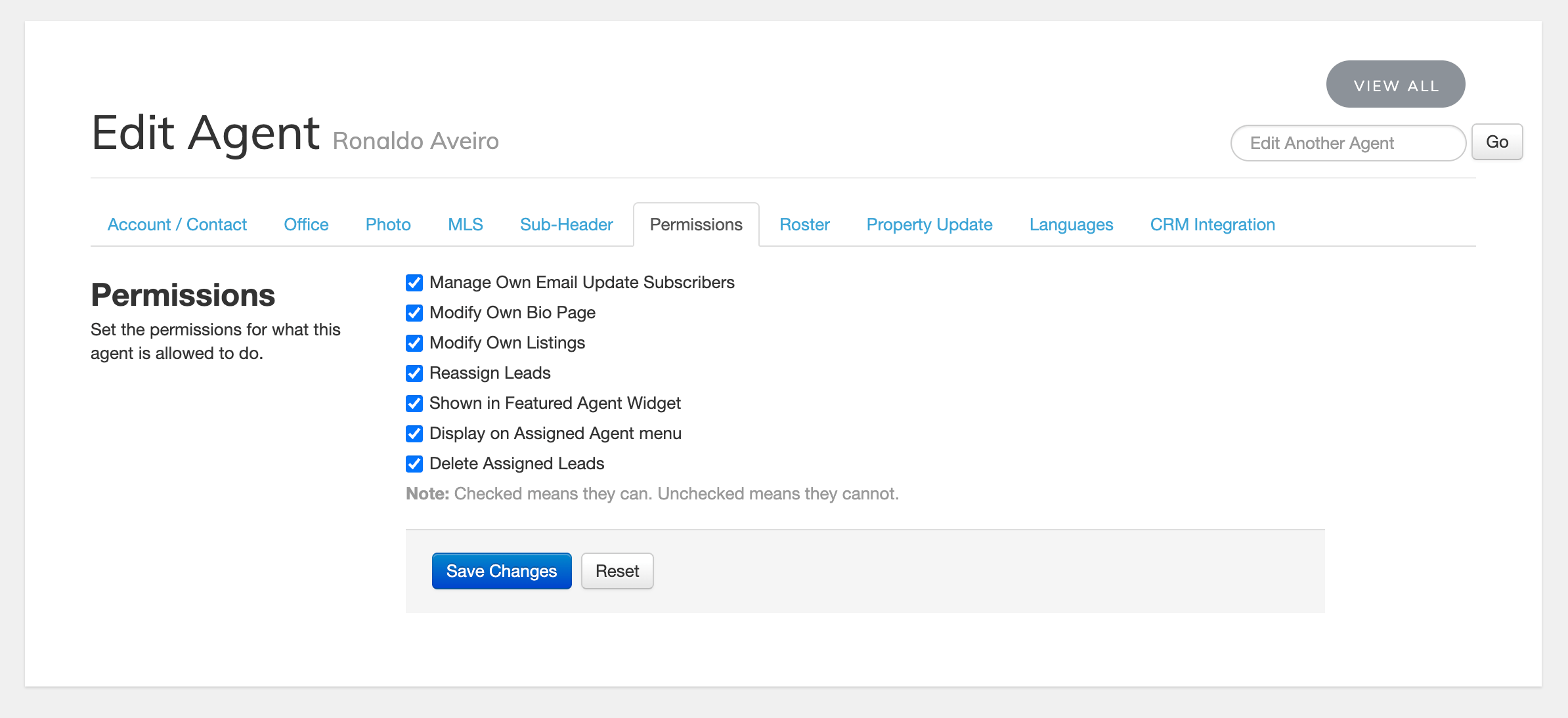The image size is (1568, 718).
Task: Click the View All button
Action: pyautogui.click(x=1395, y=85)
